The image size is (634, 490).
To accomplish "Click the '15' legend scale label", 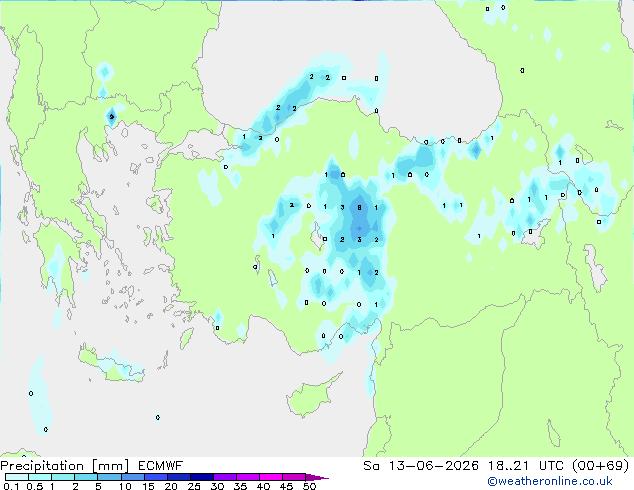I will click(148, 486).
